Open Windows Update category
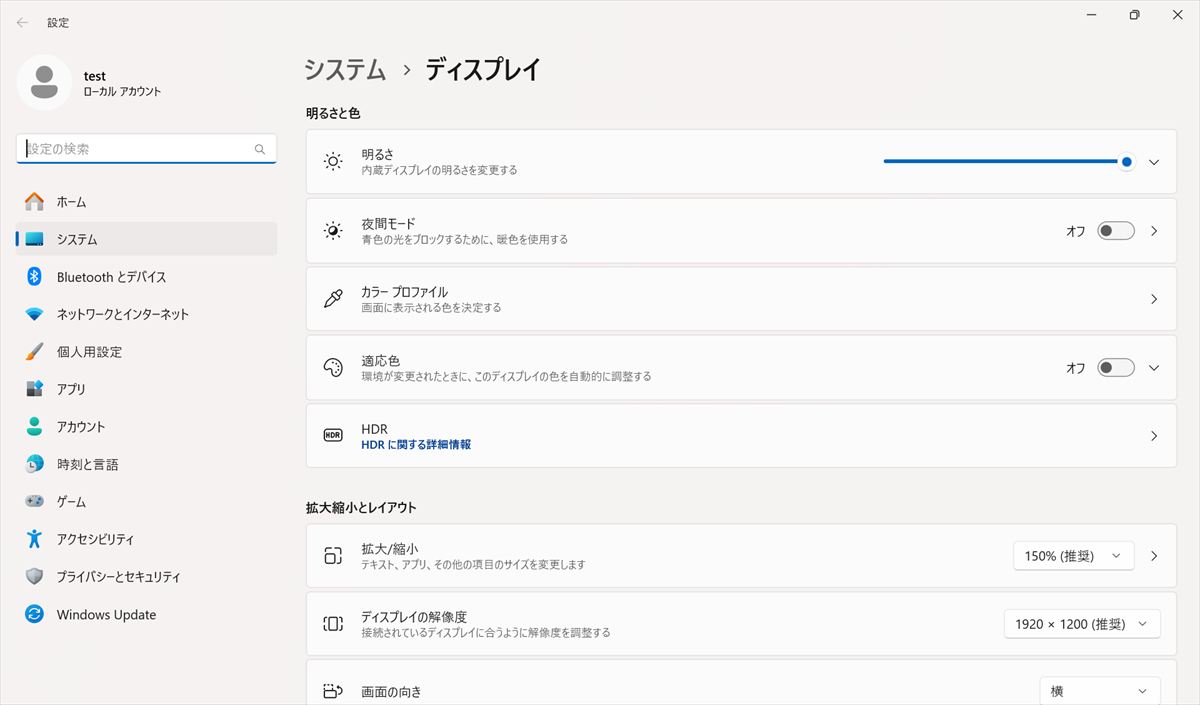The image size is (1200, 705). click(147, 614)
